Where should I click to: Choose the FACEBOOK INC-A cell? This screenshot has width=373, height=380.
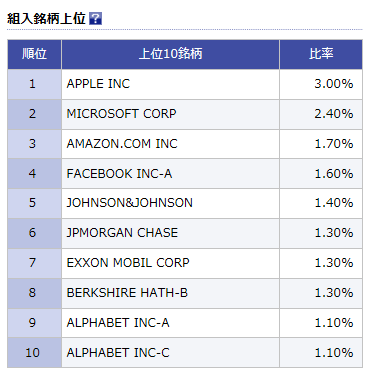pos(170,174)
